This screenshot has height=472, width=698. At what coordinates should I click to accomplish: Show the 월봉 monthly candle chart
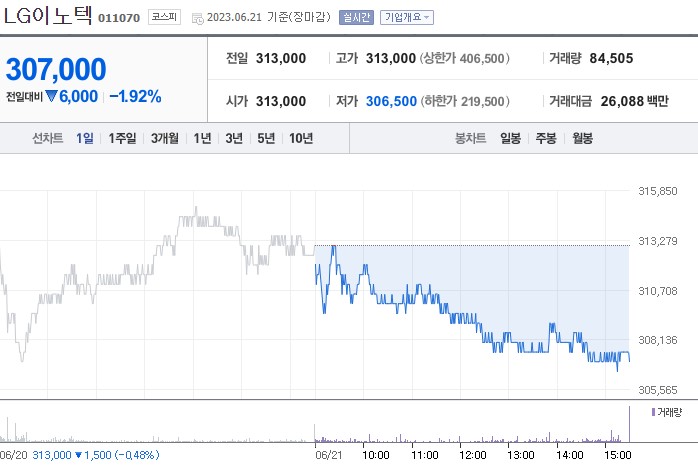point(582,138)
